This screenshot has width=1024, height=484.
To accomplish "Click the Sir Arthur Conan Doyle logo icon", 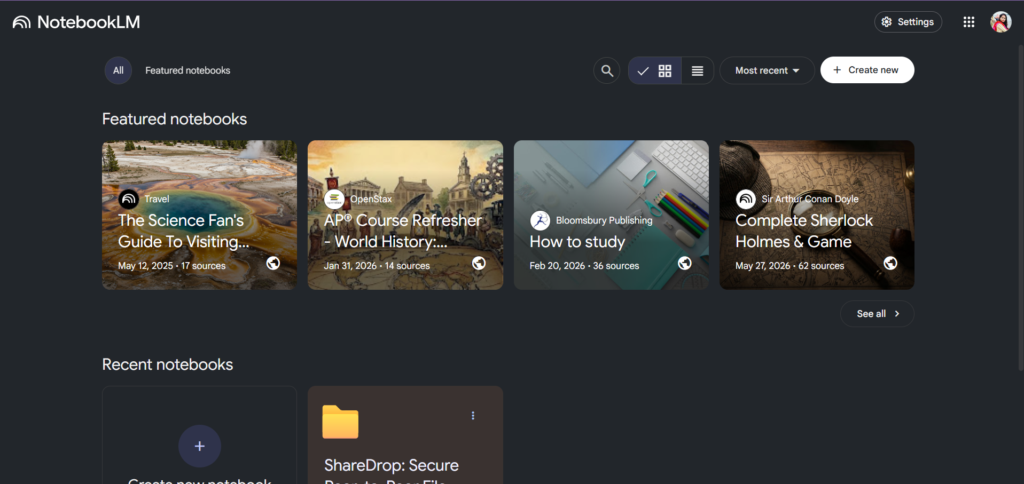I will click(746, 199).
